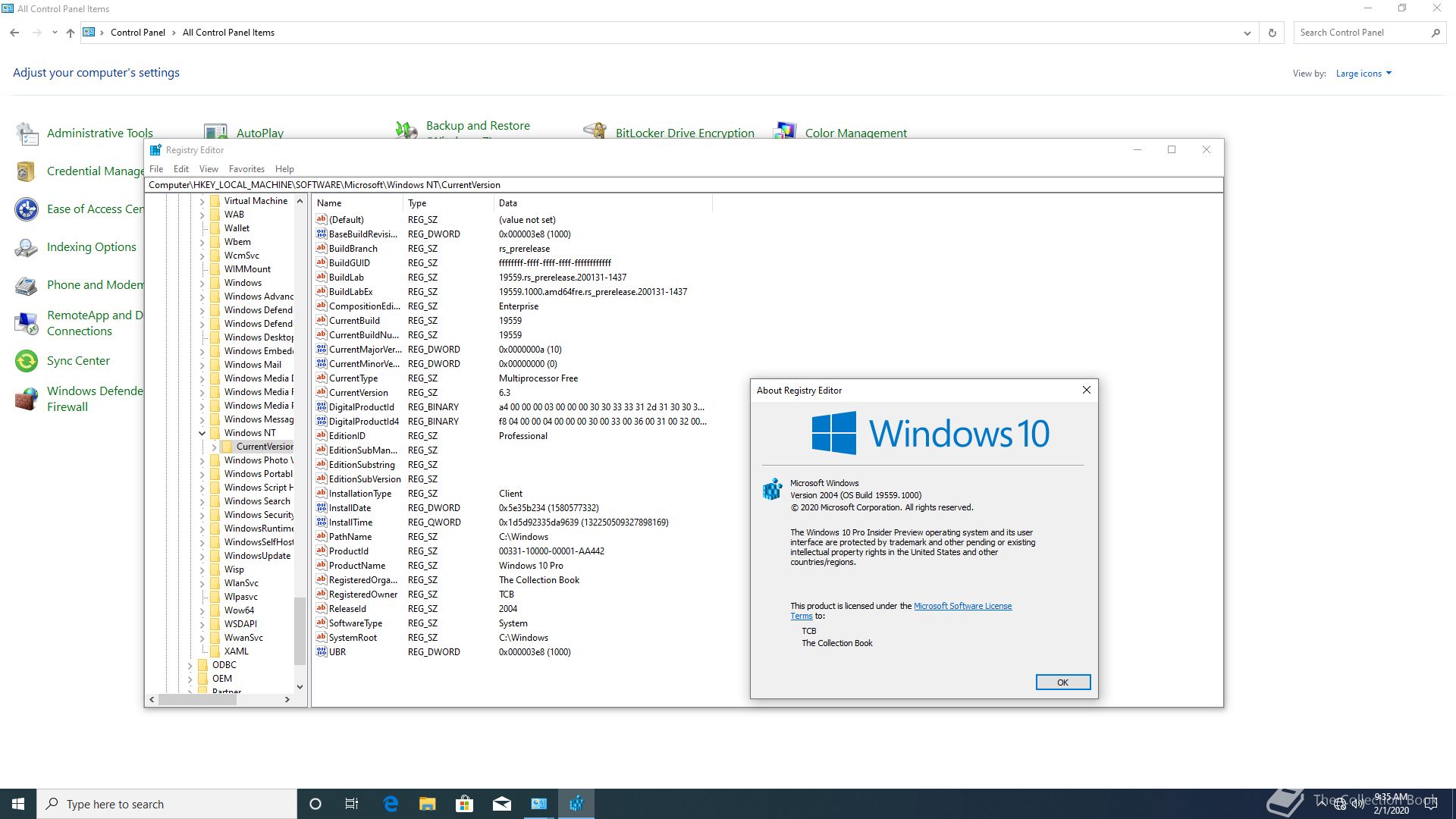Image resolution: width=1456 pixels, height=819 pixels.
Task: Open Color Management link
Action: (855, 133)
